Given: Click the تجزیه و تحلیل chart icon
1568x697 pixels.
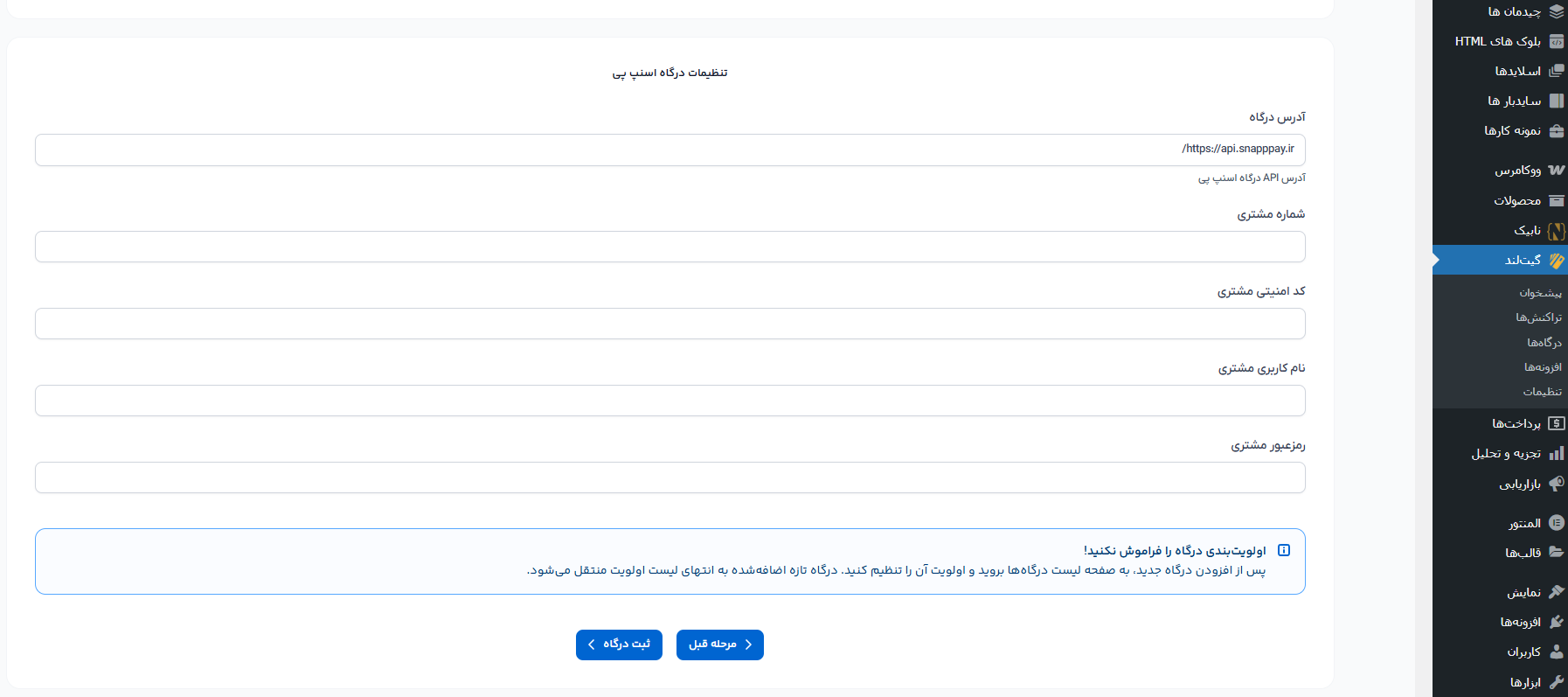Looking at the screenshot, I should [1556, 453].
